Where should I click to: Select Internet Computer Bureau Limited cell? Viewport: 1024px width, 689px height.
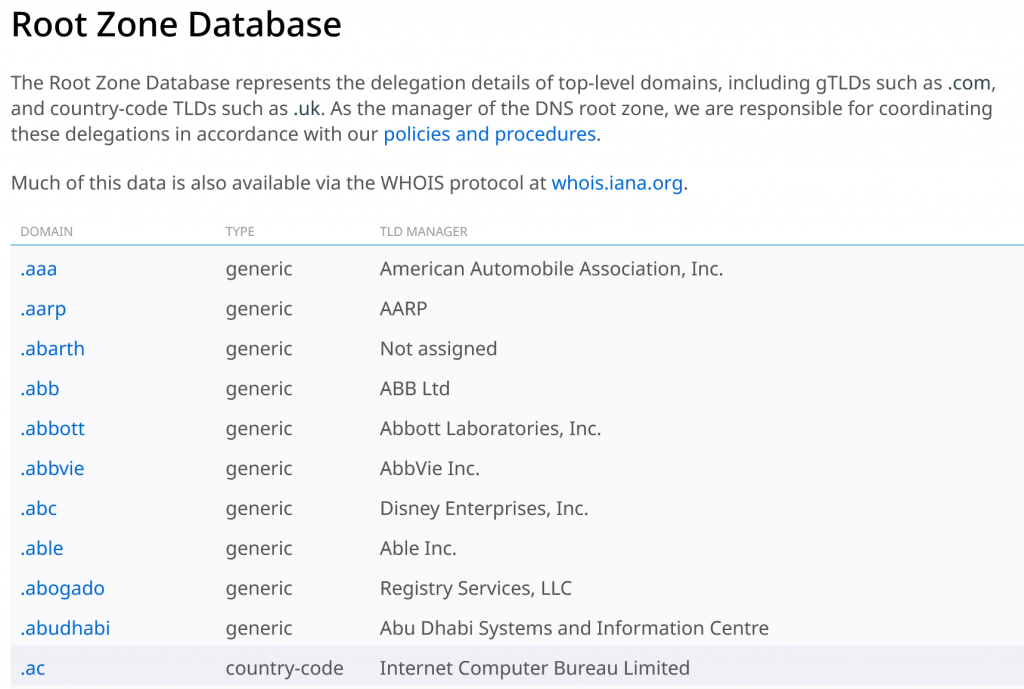534,669
